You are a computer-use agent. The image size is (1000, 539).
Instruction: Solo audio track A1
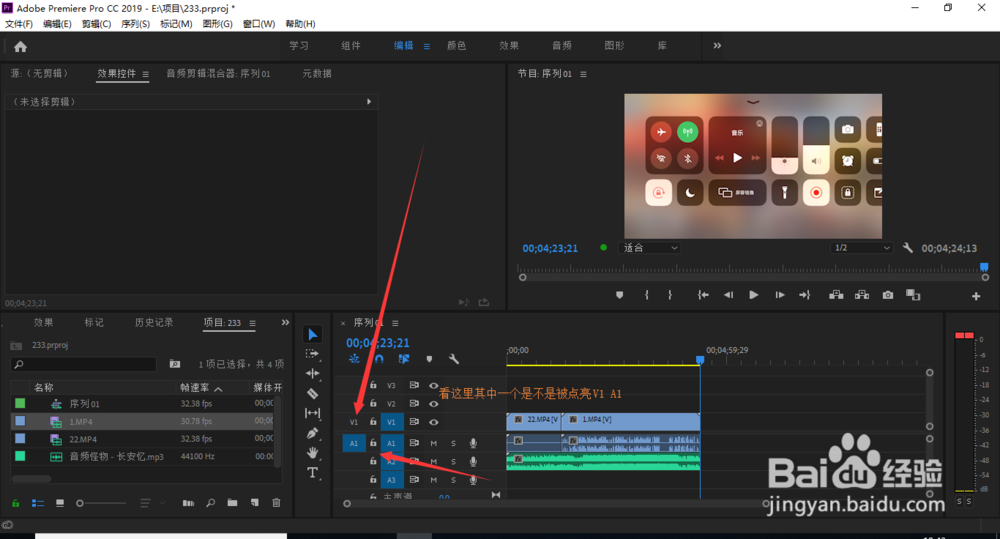pos(453,443)
